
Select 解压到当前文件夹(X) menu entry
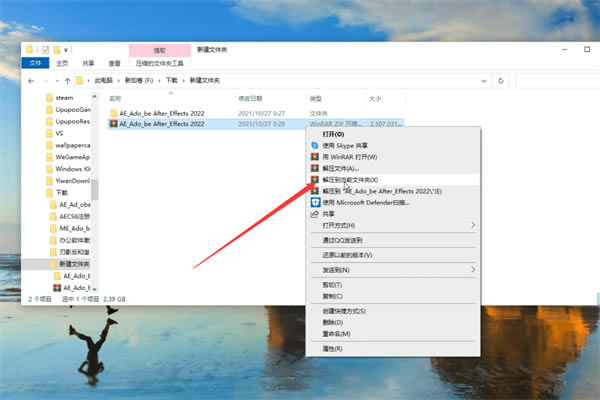pyautogui.click(x=393, y=180)
